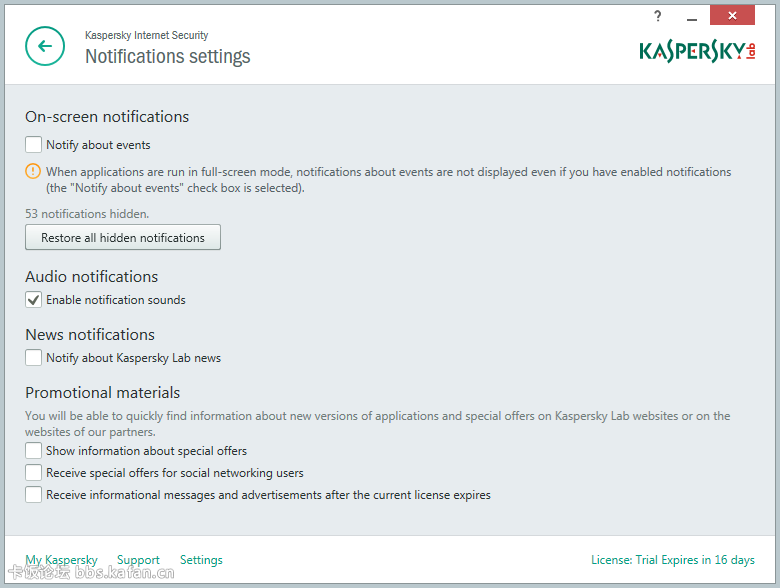Viewport: 780px width, 588px height.
Task: Click the Promotional materials heading
Action: (x=102, y=393)
